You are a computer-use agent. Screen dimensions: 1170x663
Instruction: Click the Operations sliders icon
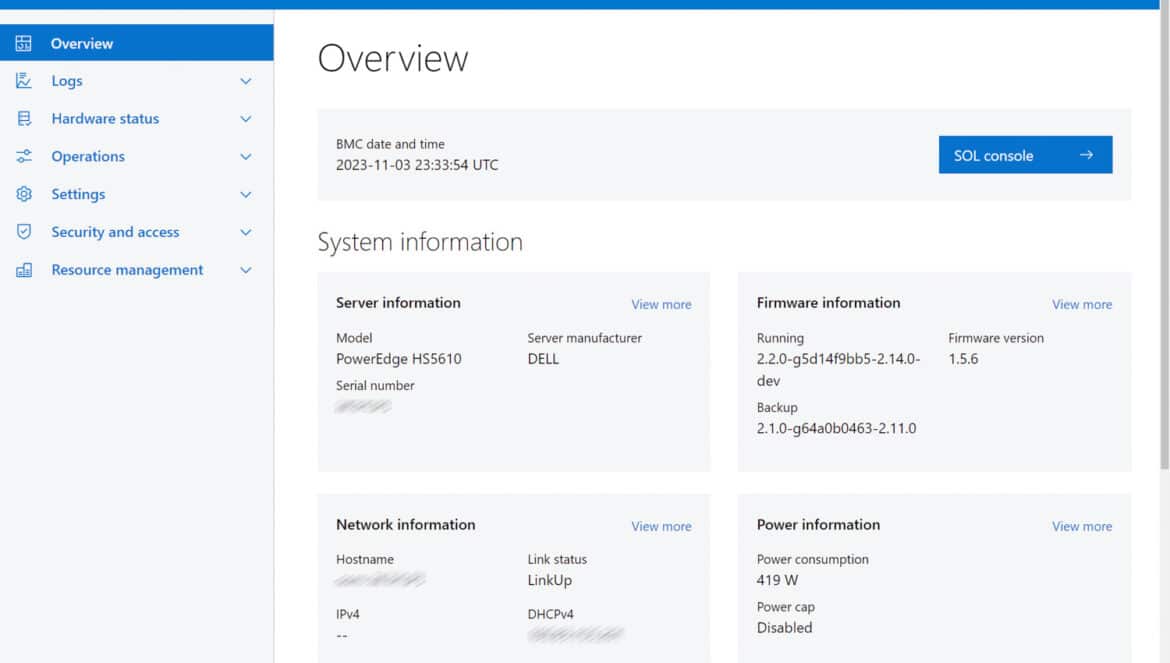tap(24, 156)
